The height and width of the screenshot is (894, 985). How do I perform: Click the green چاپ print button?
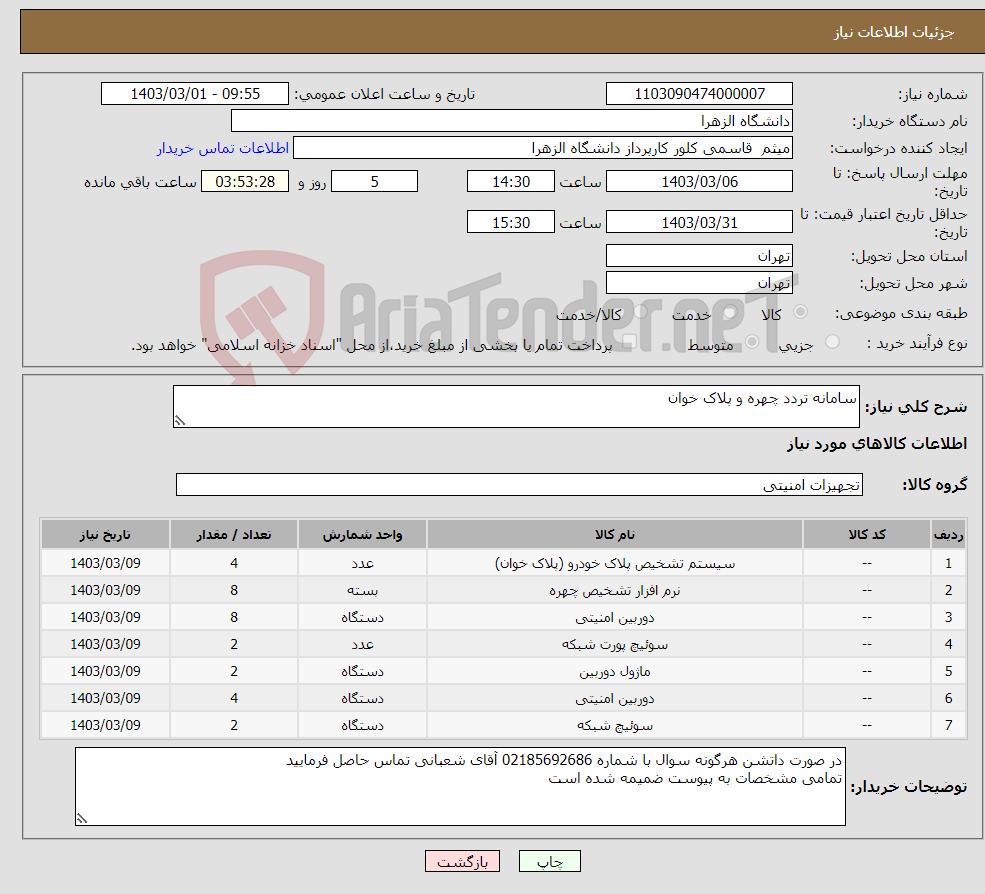(550, 861)
